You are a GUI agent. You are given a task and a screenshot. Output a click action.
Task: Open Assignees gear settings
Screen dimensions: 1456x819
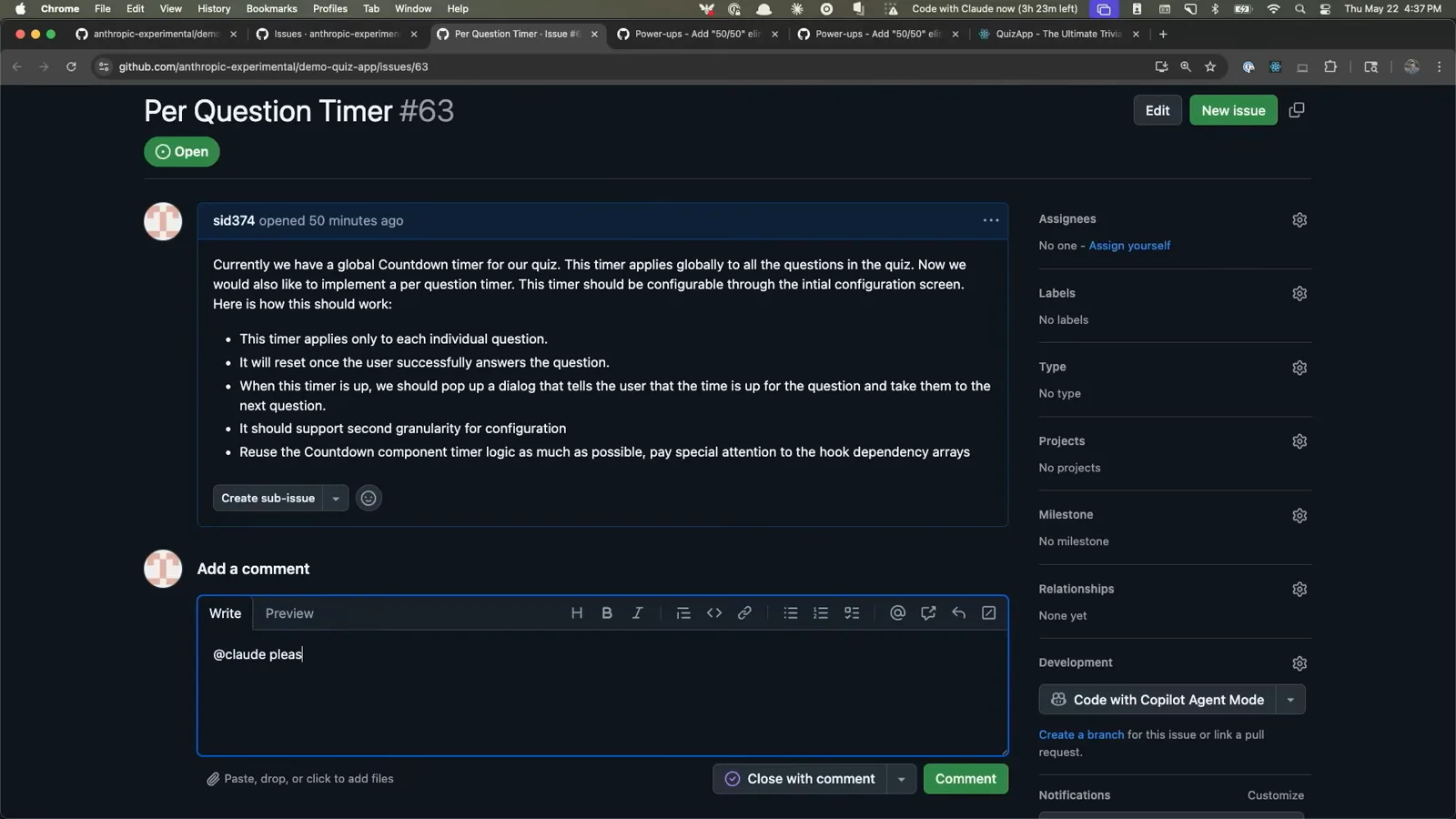1299,219
